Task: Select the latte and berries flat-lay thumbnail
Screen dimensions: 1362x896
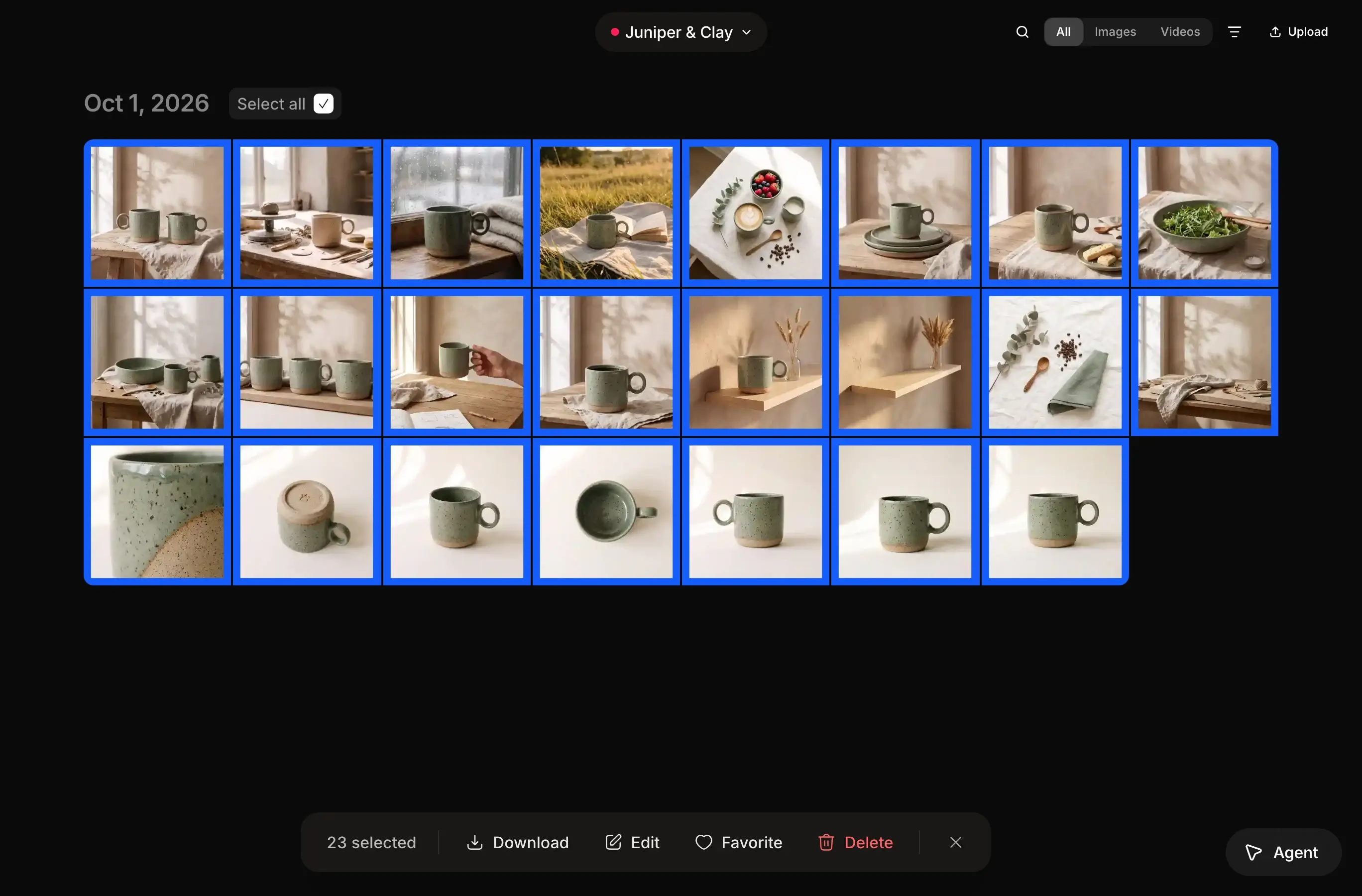Action: pyautogui.click(x=755, y=214)
